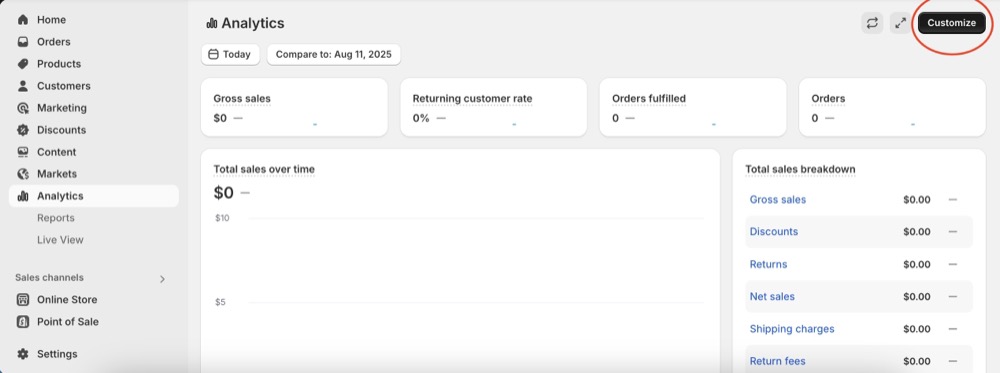The image size is (1000, 373).
Task: Open Settings in the sidebar
Action: click(x=94, y=354)
